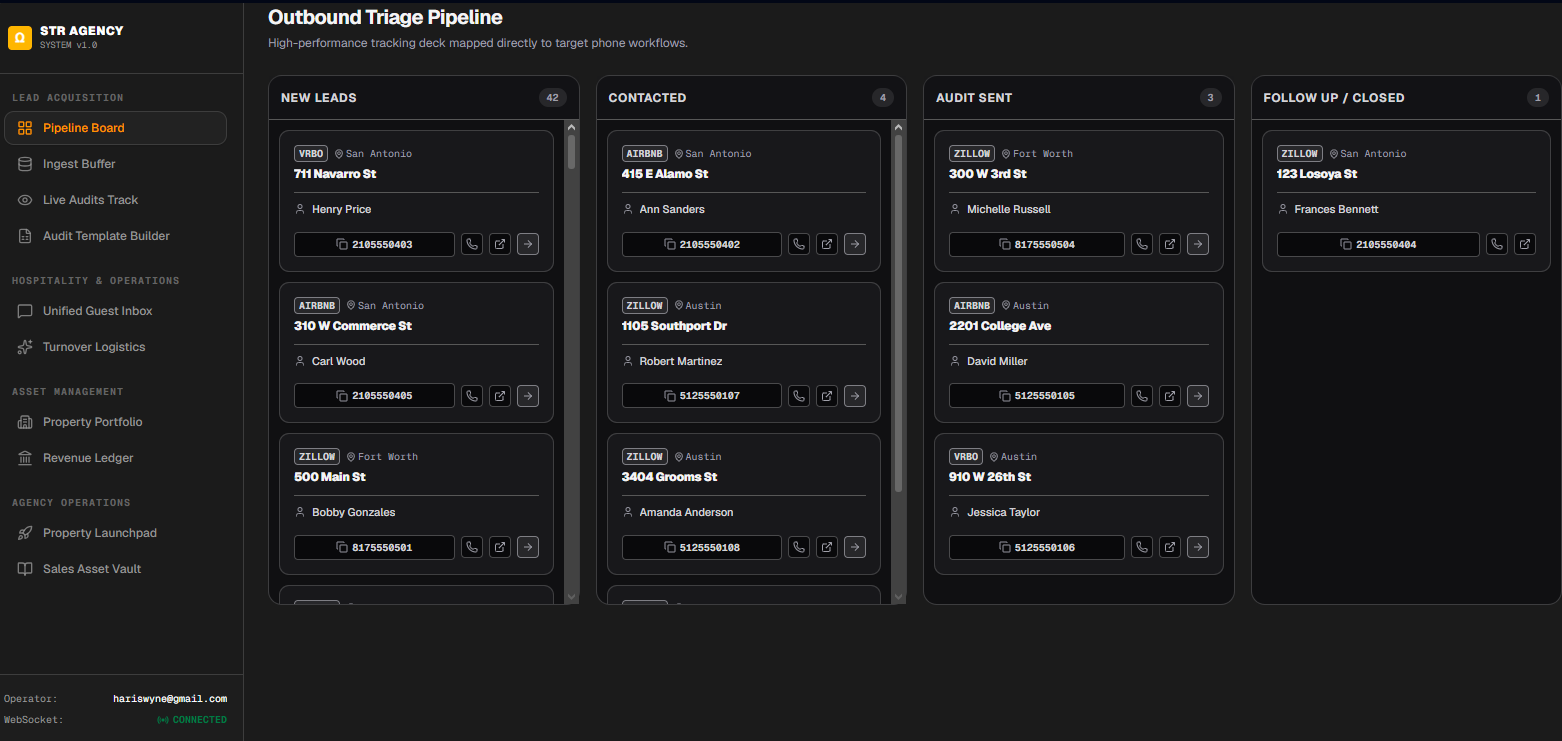The height and width of the screenshot is (741, 1562).
Task: Open external link on 310 W Commerce St card
Action: [x=500, y=396]
